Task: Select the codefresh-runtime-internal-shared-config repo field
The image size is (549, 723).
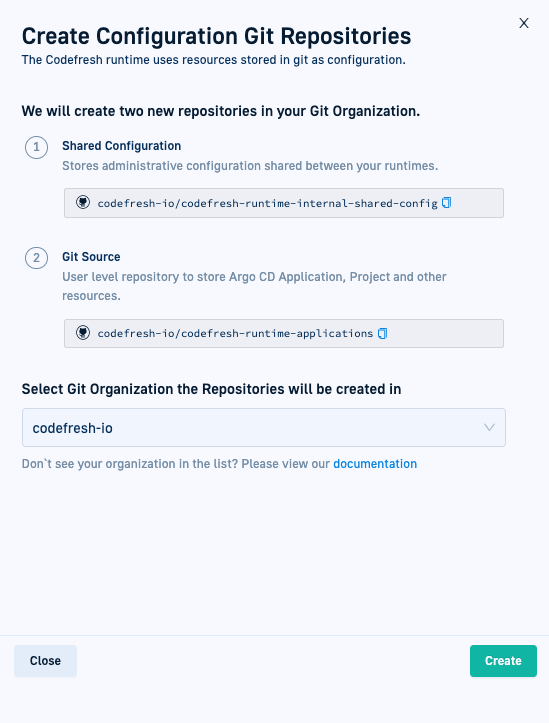Action: 284,203
